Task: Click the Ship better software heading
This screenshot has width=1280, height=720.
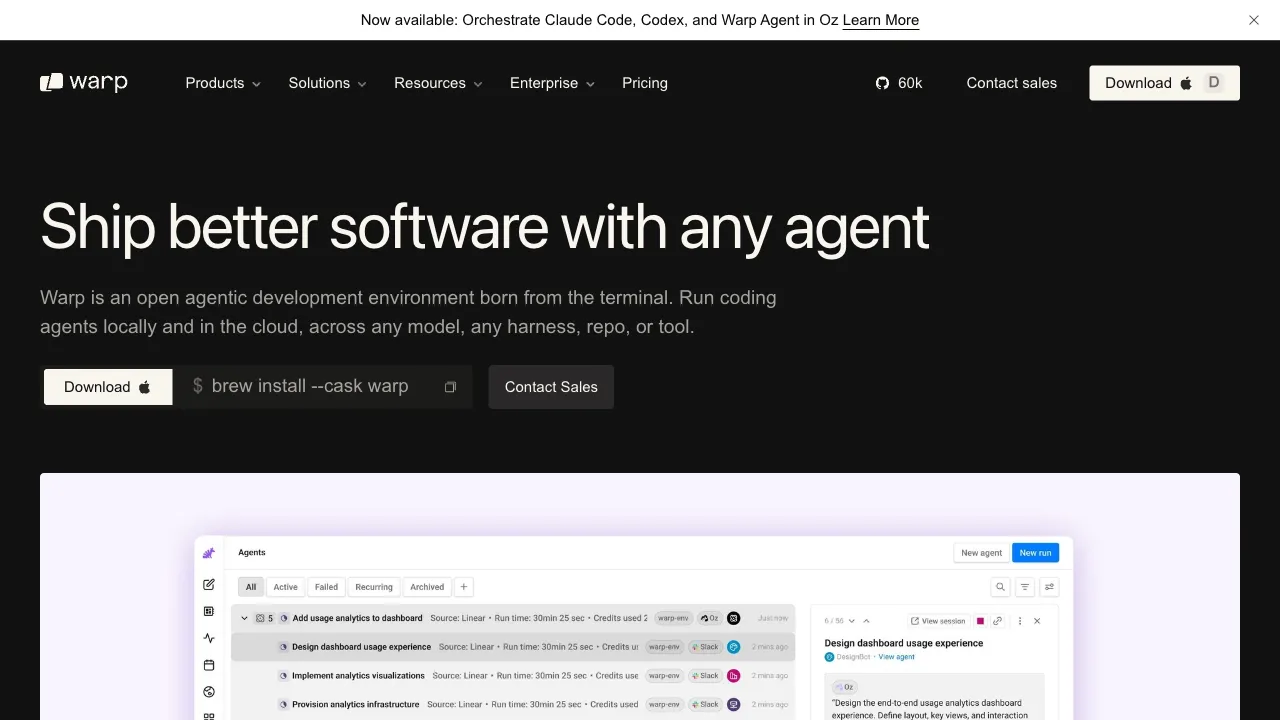Action: coord(485,227)
